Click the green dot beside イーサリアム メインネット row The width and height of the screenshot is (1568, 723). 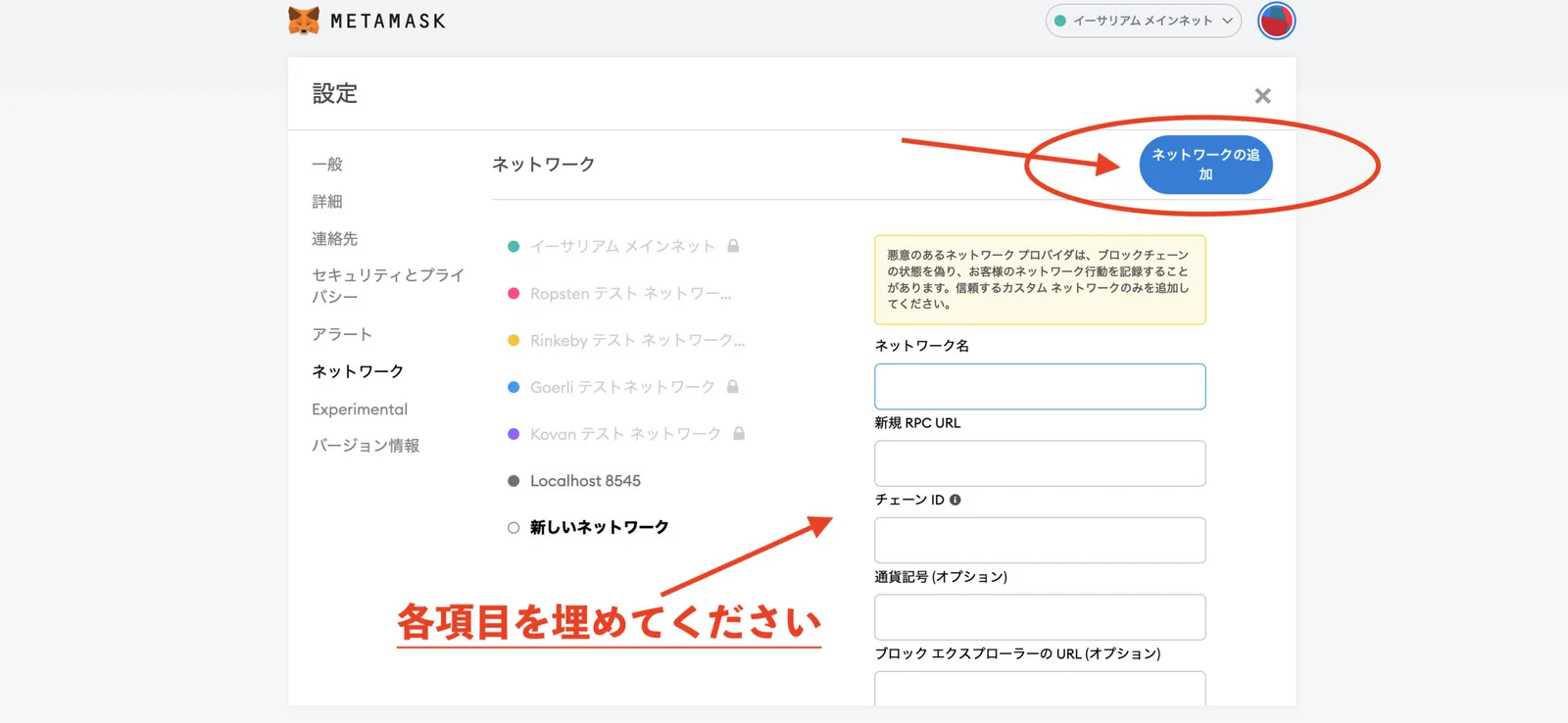pyautogui.click(x=514, y=247)
